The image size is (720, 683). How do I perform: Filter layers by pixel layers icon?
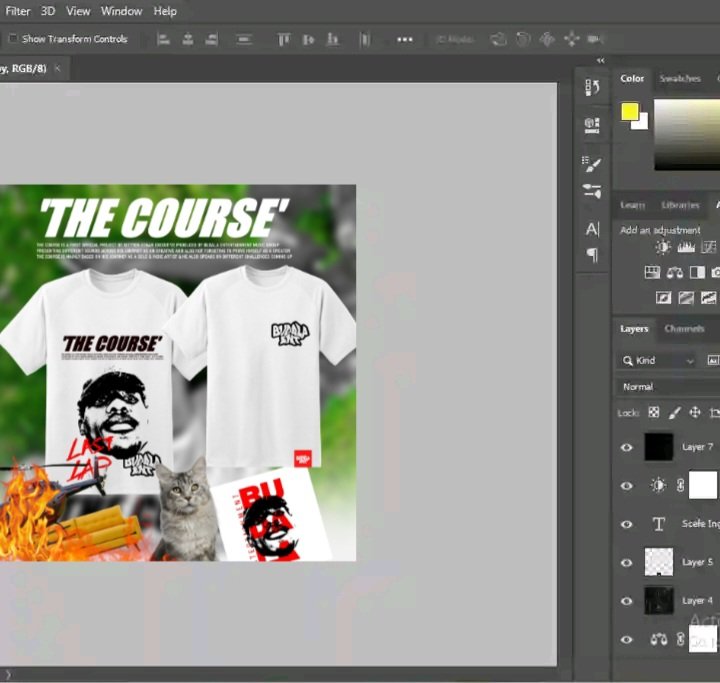pos(713,361)
